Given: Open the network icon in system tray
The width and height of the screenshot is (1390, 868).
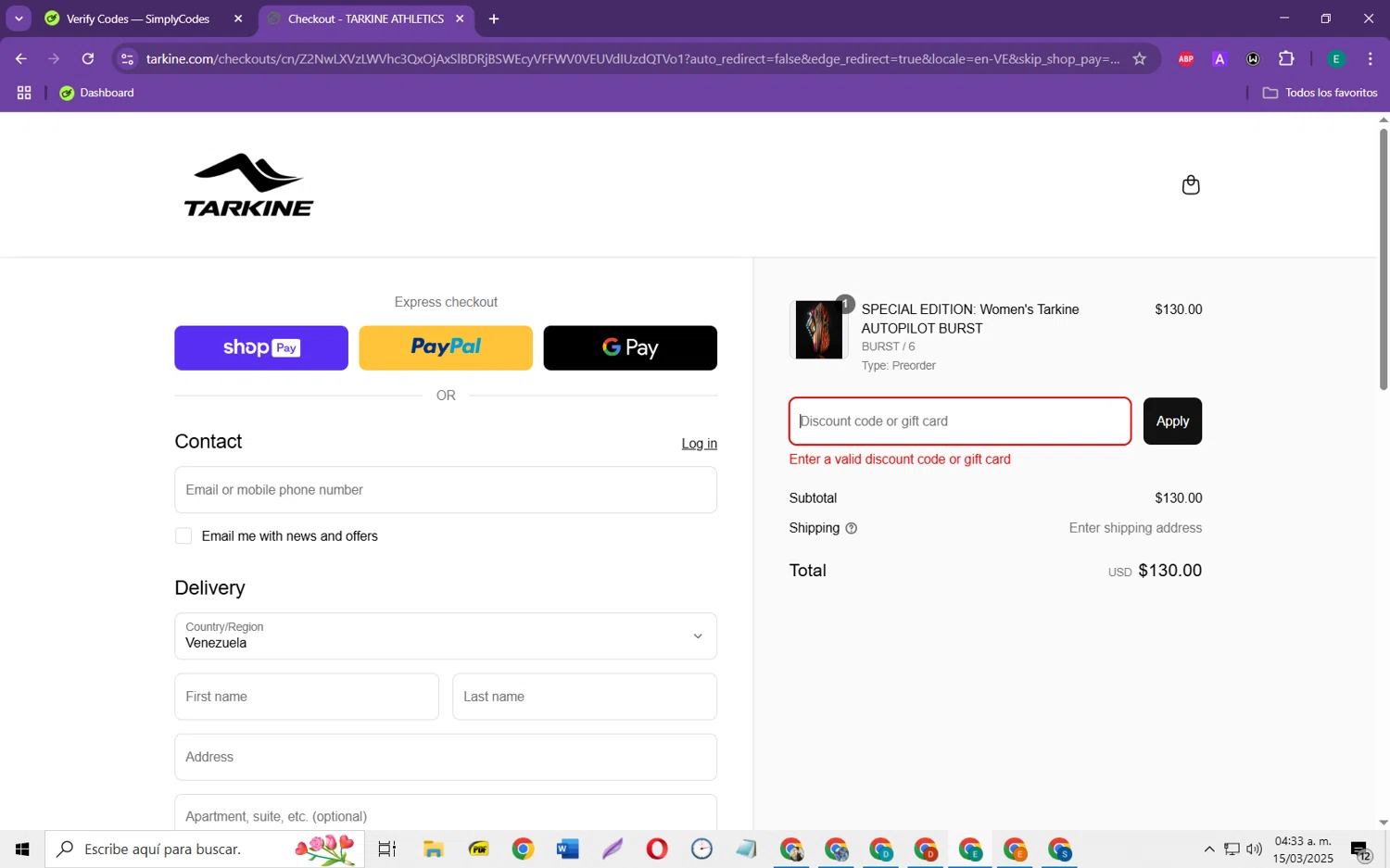Looking at the screenshot, I should pos(1232,849).
